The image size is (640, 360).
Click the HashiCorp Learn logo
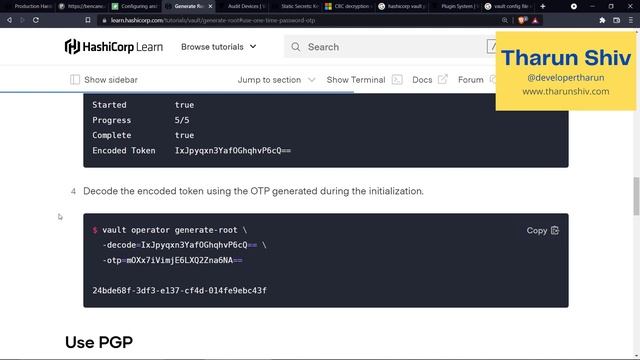tap(113, 47)
